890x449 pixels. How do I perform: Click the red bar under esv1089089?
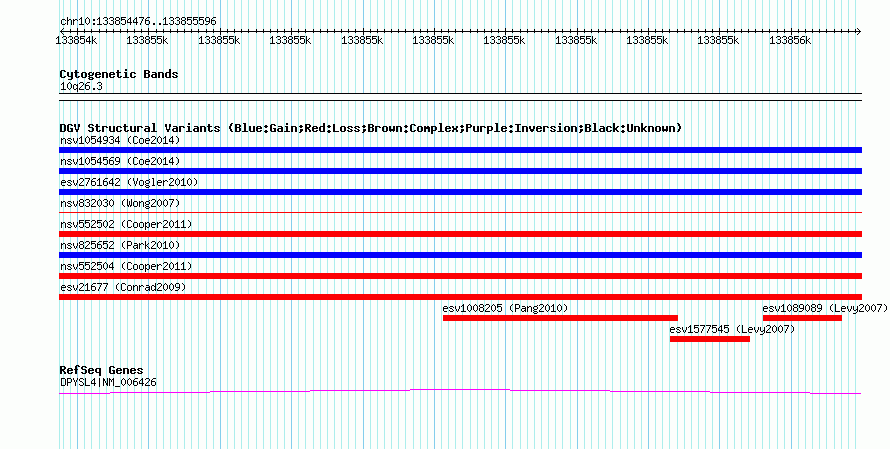point(802,318)
